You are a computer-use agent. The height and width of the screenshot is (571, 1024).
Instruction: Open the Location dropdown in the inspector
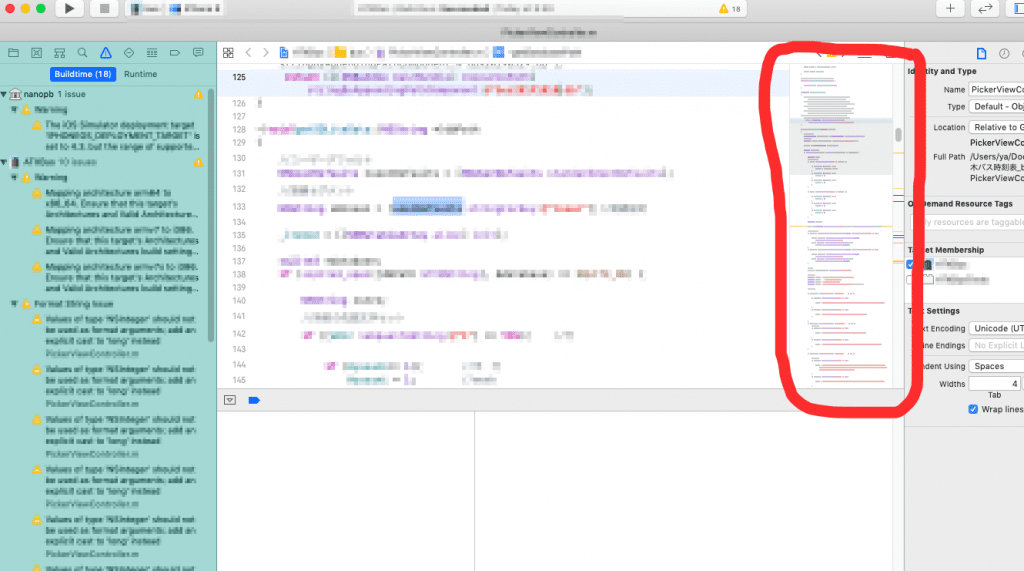(995, 127)
